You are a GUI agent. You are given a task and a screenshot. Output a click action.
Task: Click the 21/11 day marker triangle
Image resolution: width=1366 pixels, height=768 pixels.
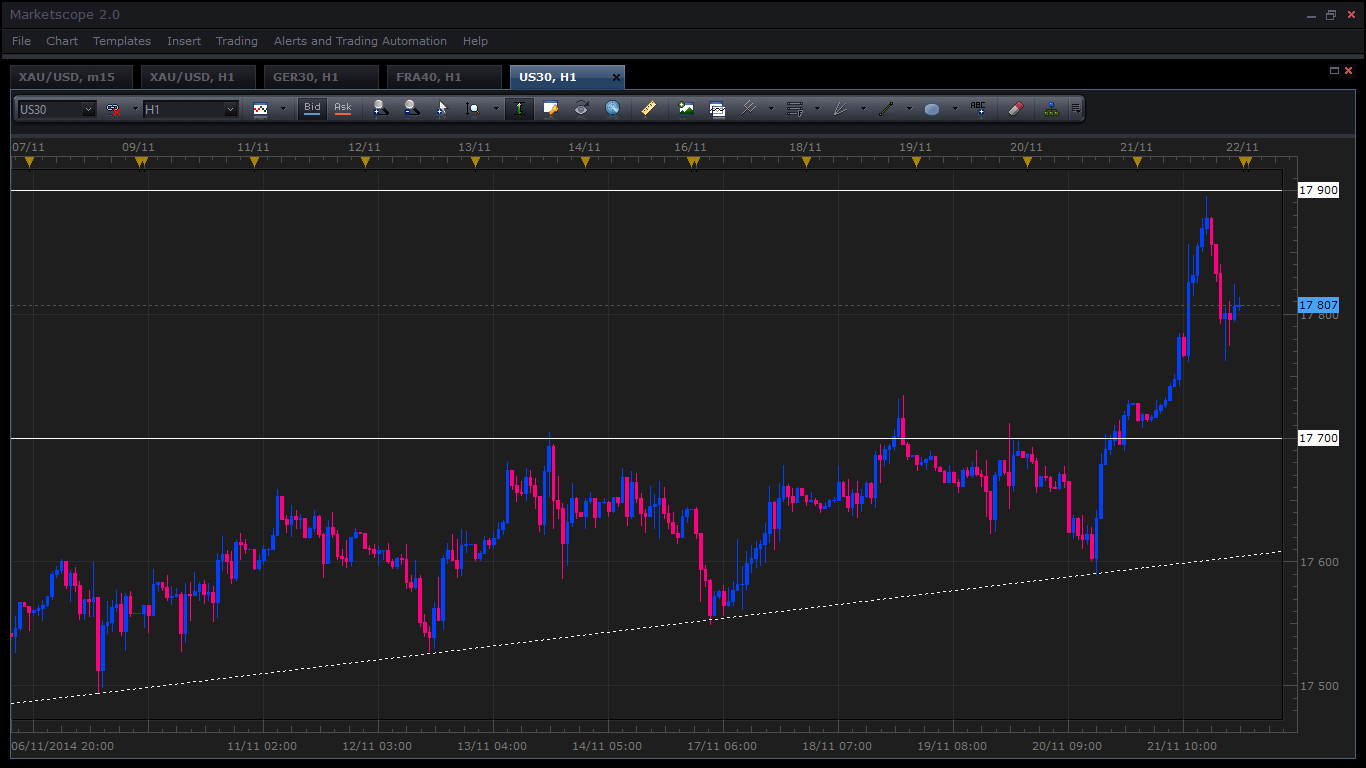[x=1137, y=162]
